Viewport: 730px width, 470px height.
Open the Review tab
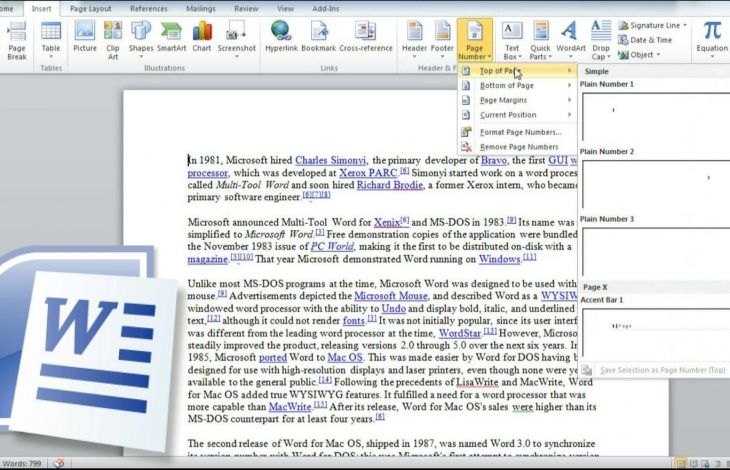246,8
